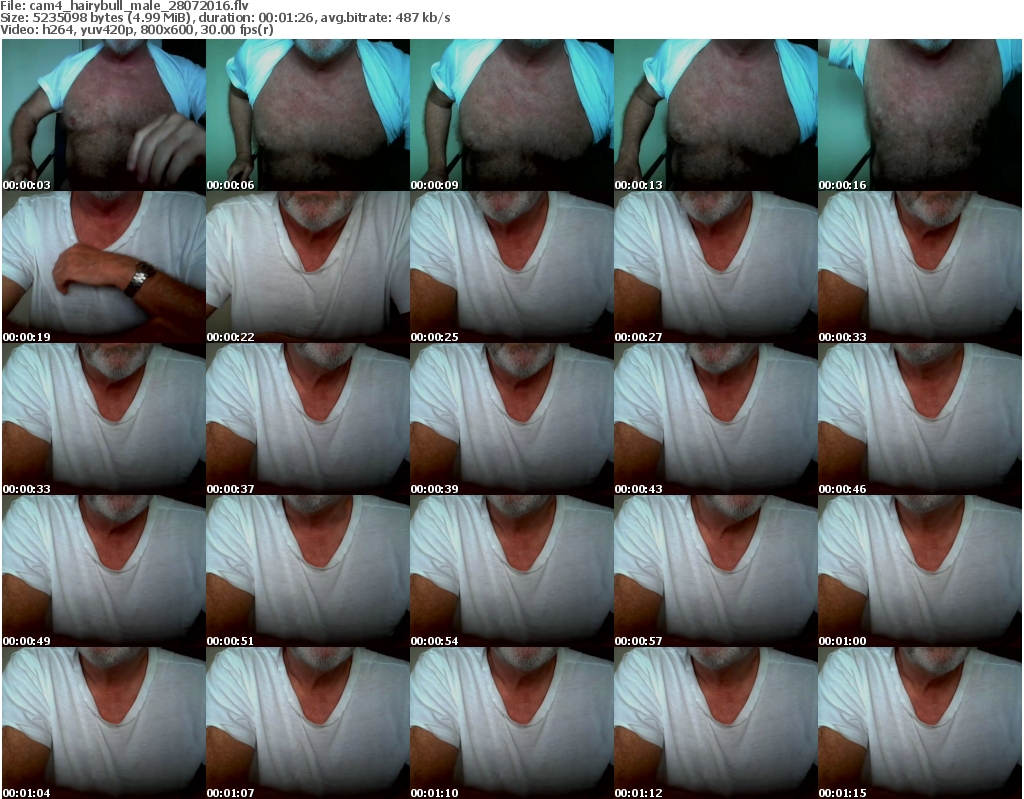
Task: Select the thumbnail stamped 00:00:16
Action: point(920,115)
